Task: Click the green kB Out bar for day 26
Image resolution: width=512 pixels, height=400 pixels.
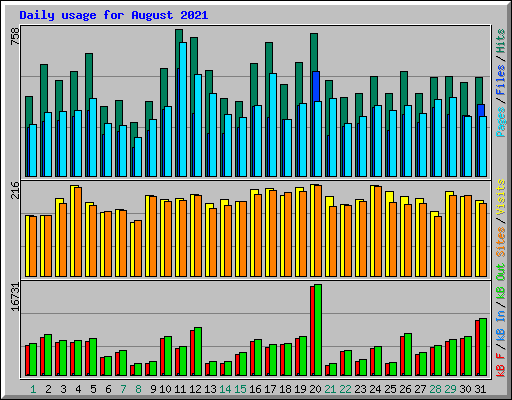Action: click(408, 355)
